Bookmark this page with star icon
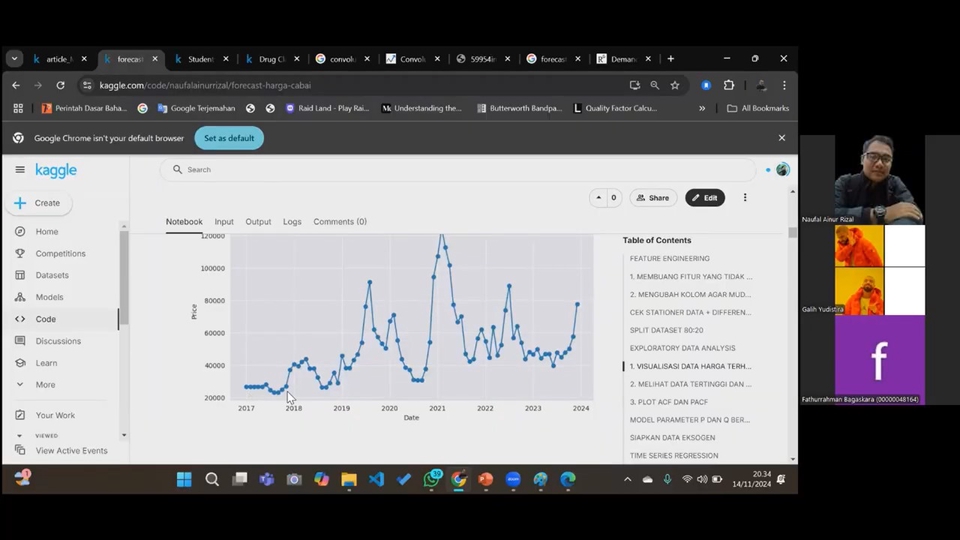960x540 pixels. [x=675, y=85]
